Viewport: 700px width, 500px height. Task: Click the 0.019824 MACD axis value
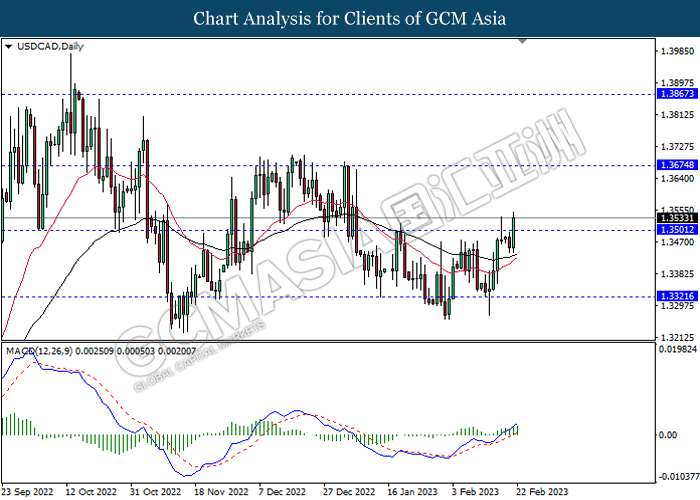point(678,349)
